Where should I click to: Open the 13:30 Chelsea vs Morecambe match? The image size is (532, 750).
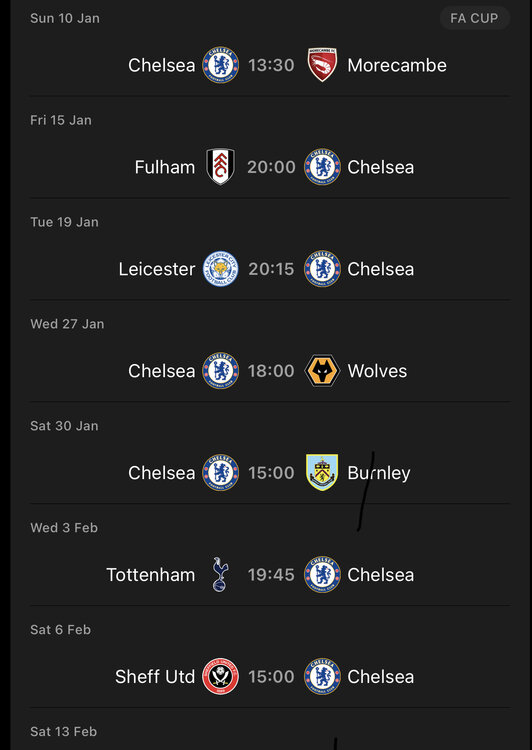click(271, 65)
